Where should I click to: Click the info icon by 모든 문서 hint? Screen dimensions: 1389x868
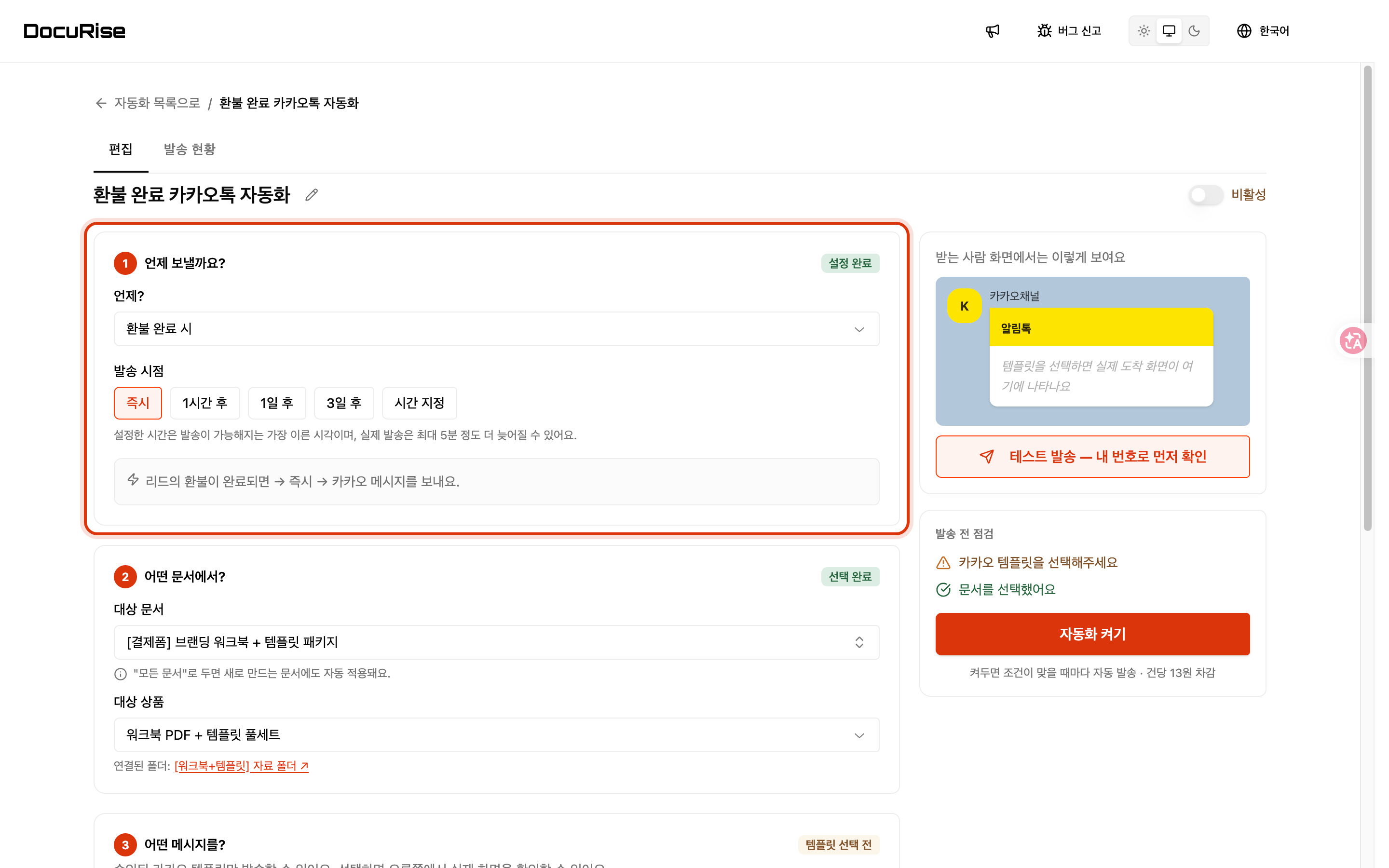click(121, 674)
